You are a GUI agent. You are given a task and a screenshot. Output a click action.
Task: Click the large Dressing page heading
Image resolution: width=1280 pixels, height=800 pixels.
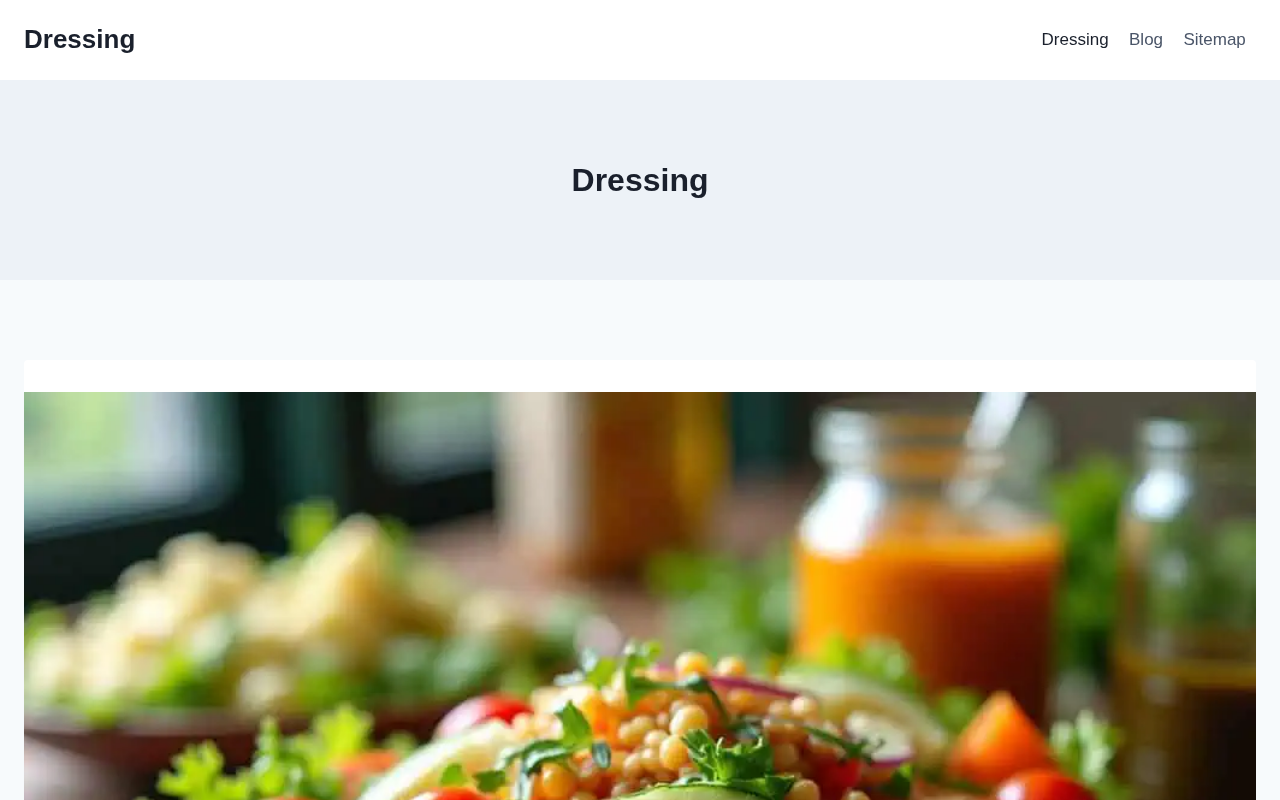(x=640, y=180)
